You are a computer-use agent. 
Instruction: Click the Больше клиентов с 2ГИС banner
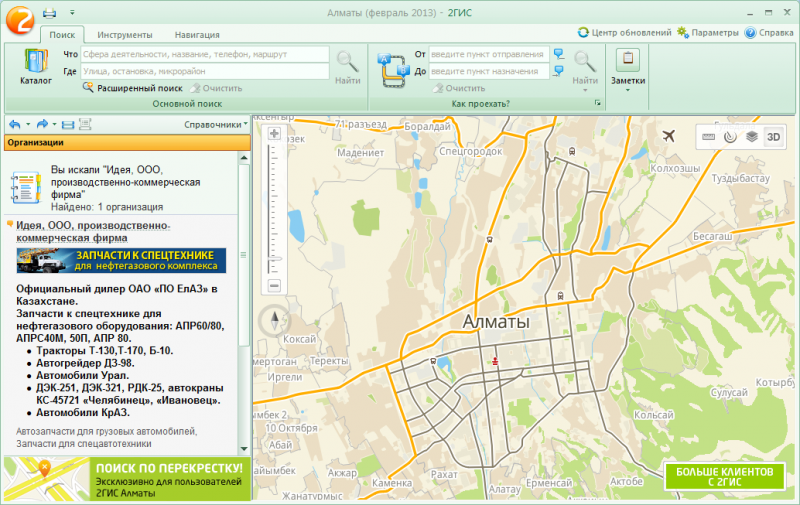point(725,476)
